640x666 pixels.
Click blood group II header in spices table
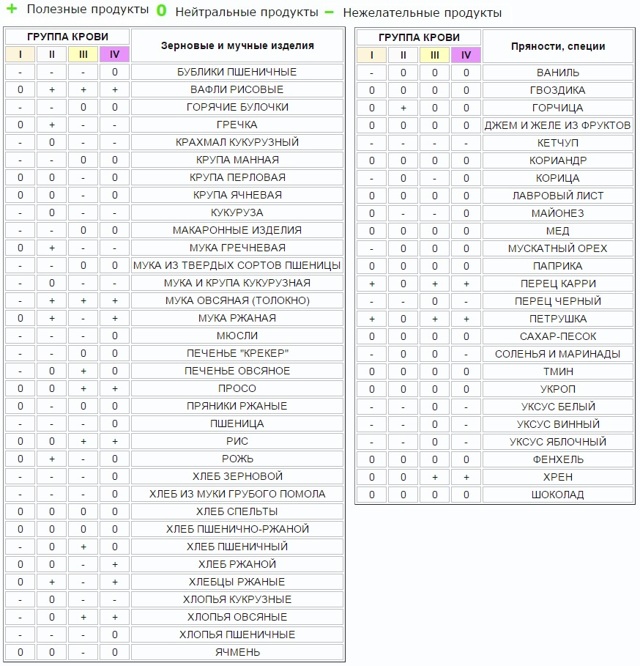(x=403, y=55)
